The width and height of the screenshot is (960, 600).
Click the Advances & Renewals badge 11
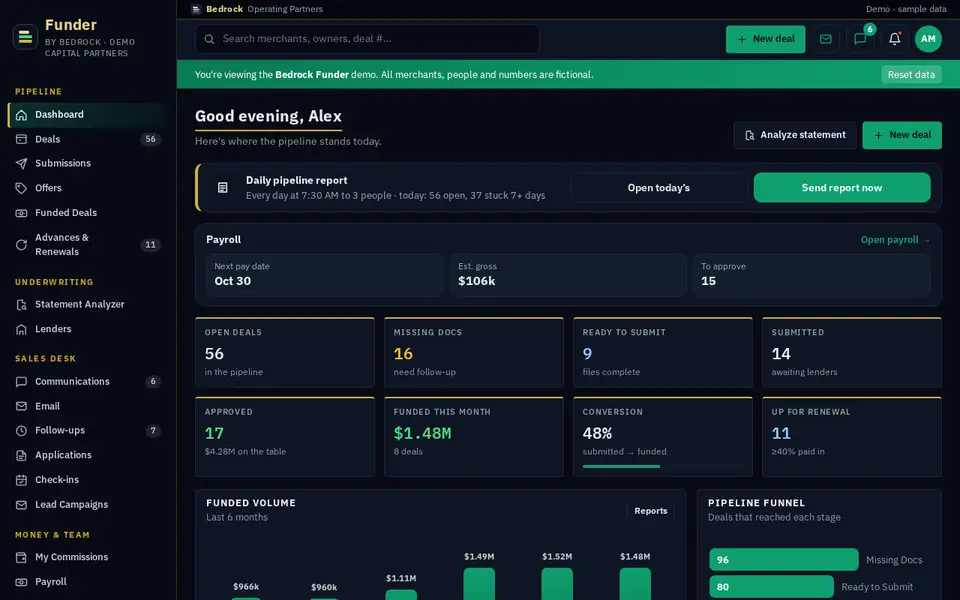[151, 245]
